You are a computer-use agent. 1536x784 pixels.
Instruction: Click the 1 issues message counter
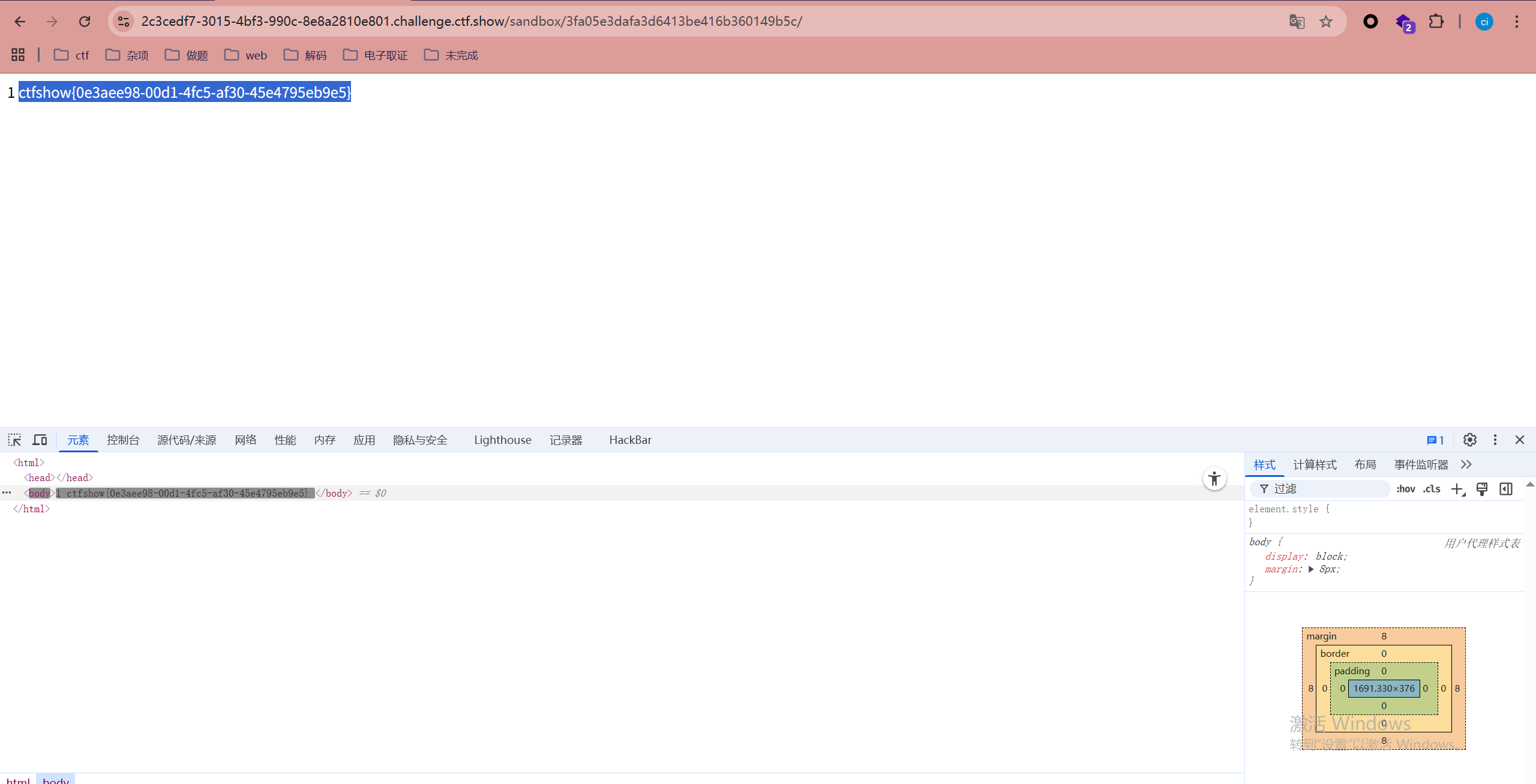point(1435,440)
